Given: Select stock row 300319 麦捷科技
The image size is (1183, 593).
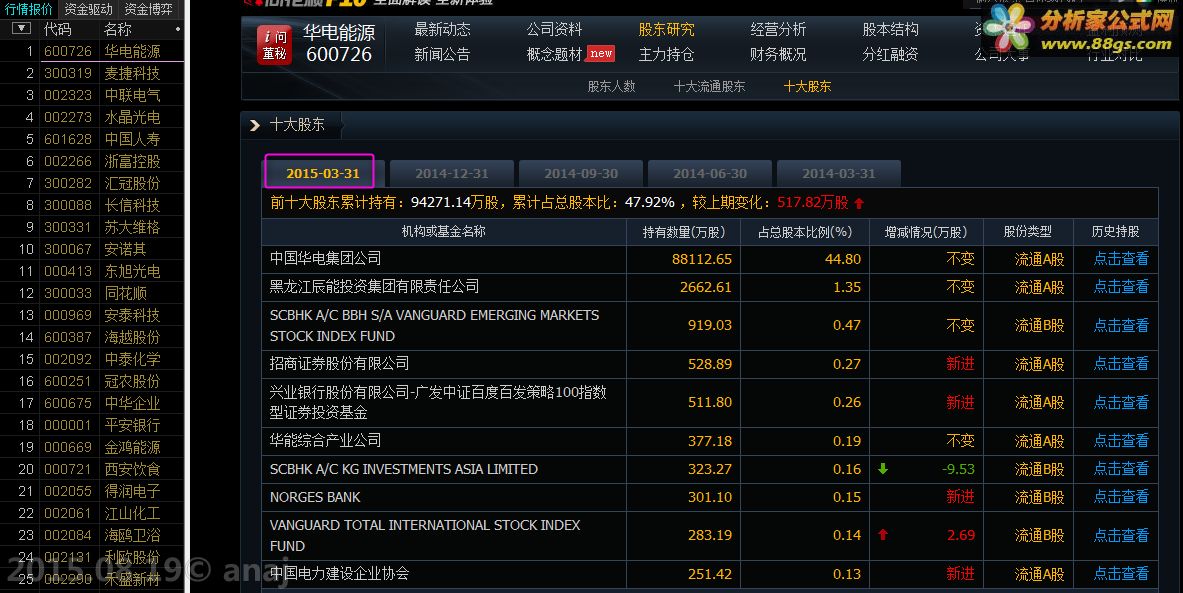Looking at the screenshot, I should 92,73.
